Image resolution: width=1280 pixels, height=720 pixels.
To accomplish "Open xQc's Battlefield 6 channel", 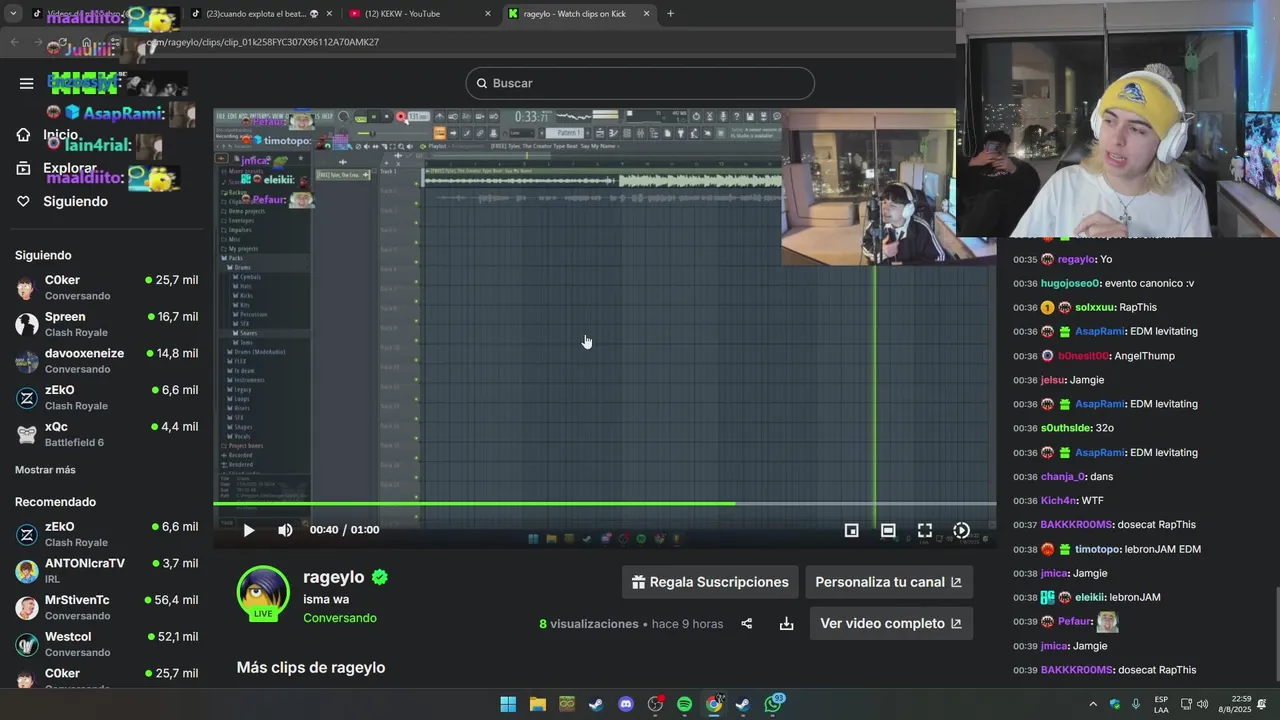I will tap(106, 434).
